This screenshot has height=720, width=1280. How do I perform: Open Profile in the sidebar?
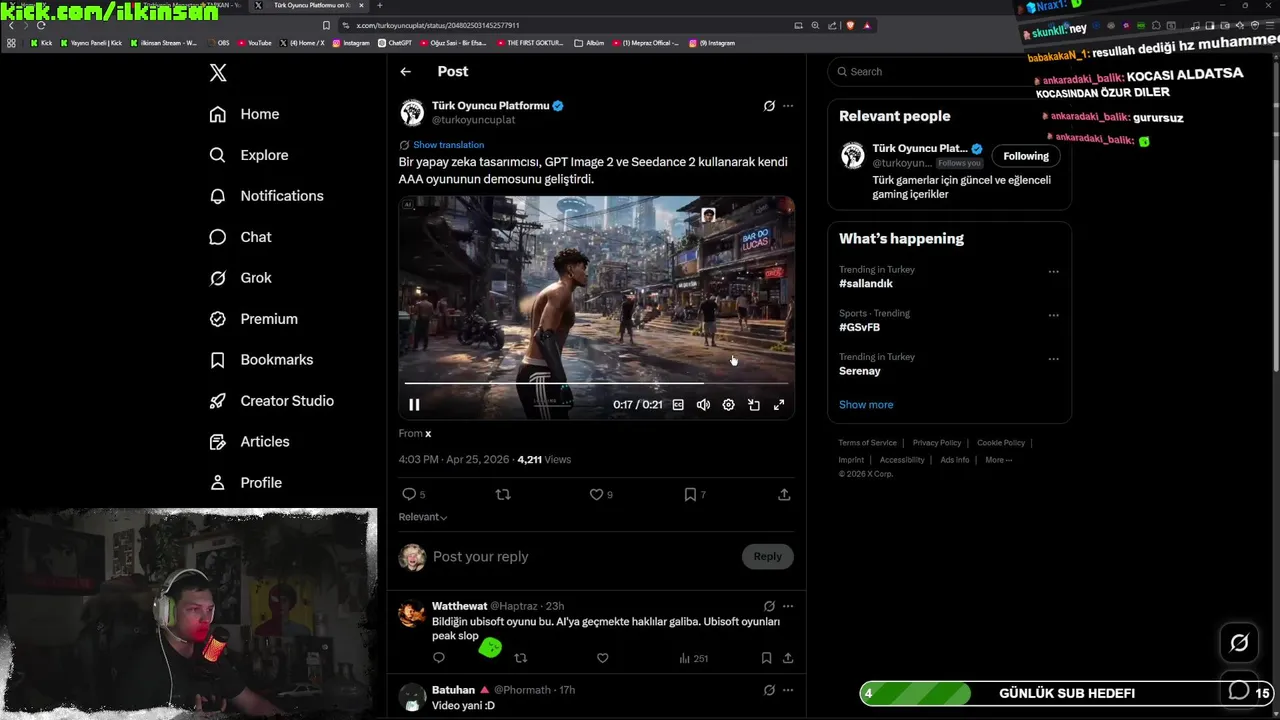(x=245, y=483)
